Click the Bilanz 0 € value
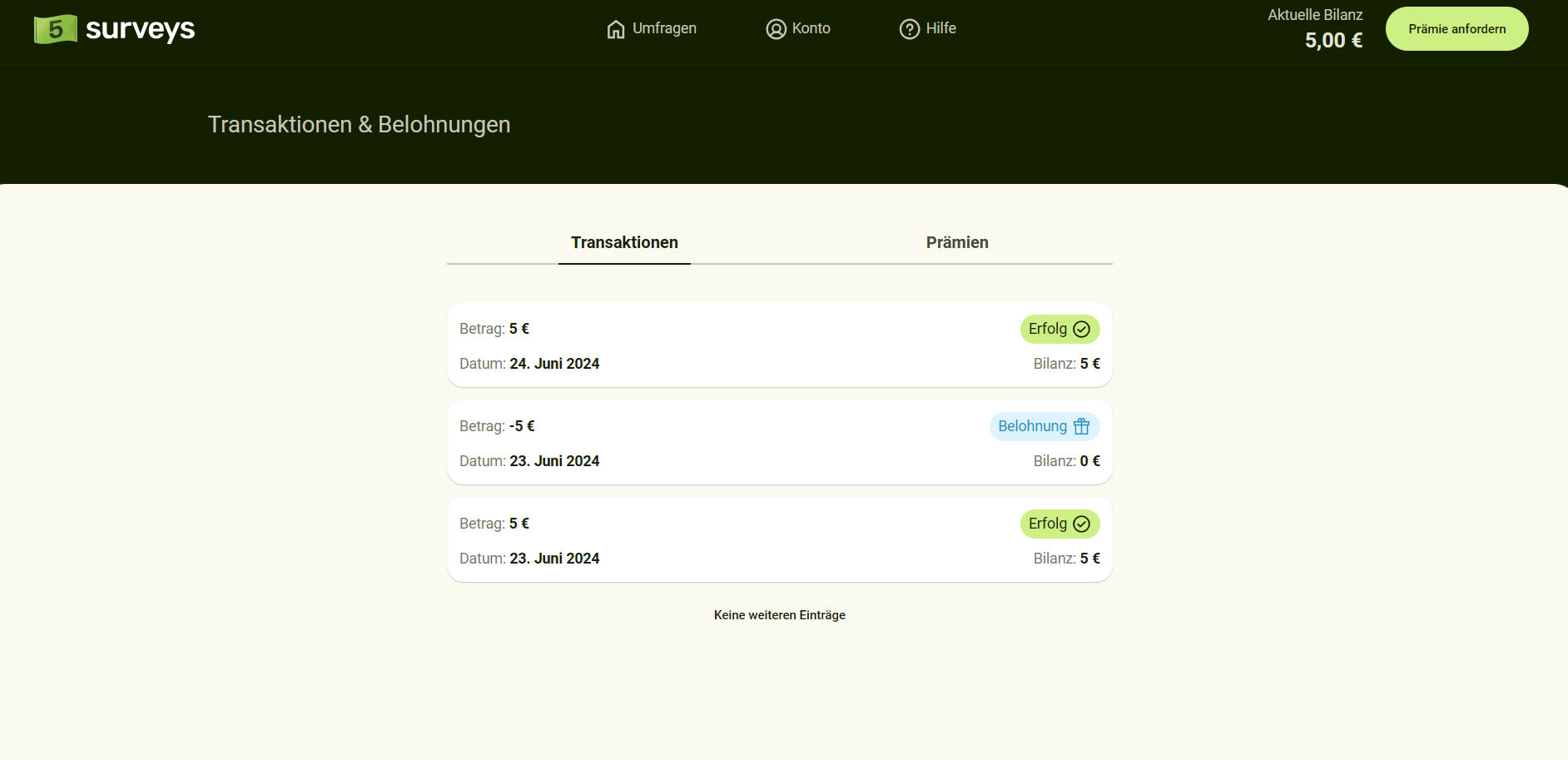Image resolution: width=1568 pixels, height=760 pixels. click(1089, 461)
